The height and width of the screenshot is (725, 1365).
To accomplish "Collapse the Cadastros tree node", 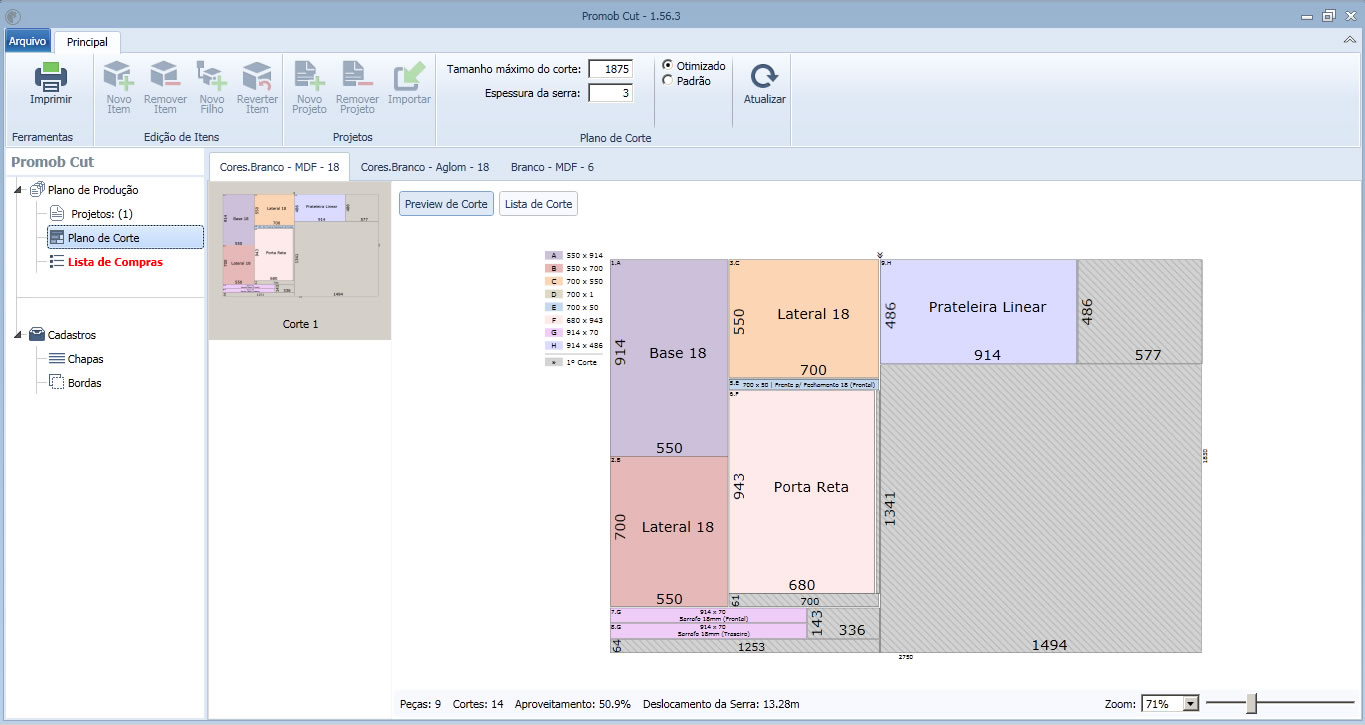I will click(x=20, y=335).
